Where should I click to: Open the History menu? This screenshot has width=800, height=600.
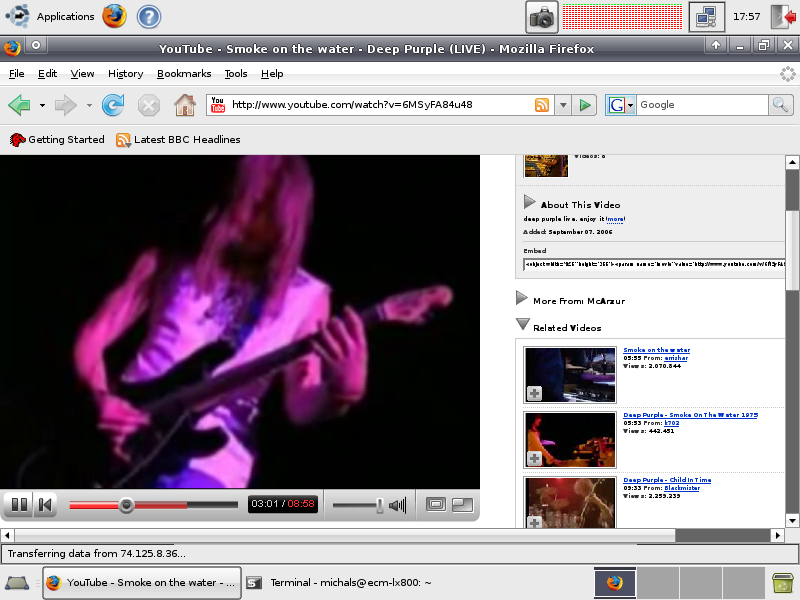point(126,74)
